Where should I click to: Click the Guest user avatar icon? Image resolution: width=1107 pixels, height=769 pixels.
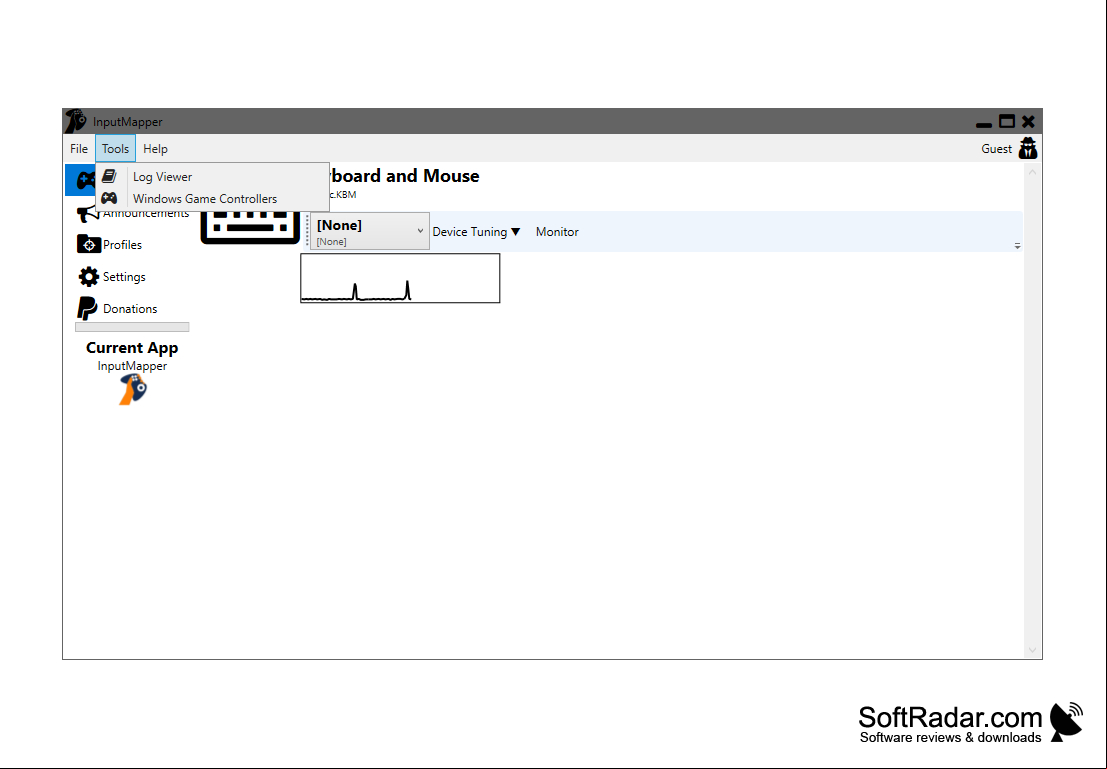click(1028, 148)
